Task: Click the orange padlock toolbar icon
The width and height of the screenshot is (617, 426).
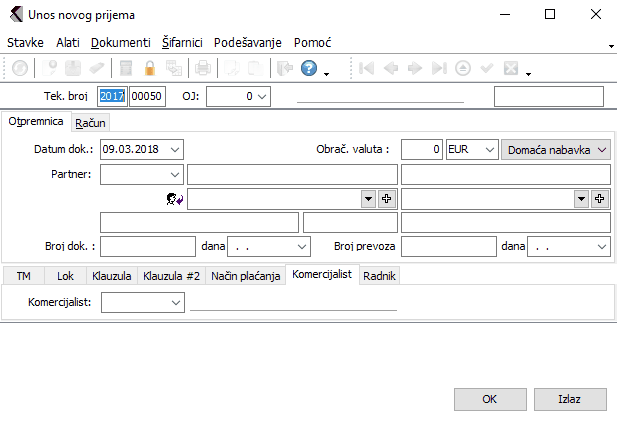Action: point(150,69)
